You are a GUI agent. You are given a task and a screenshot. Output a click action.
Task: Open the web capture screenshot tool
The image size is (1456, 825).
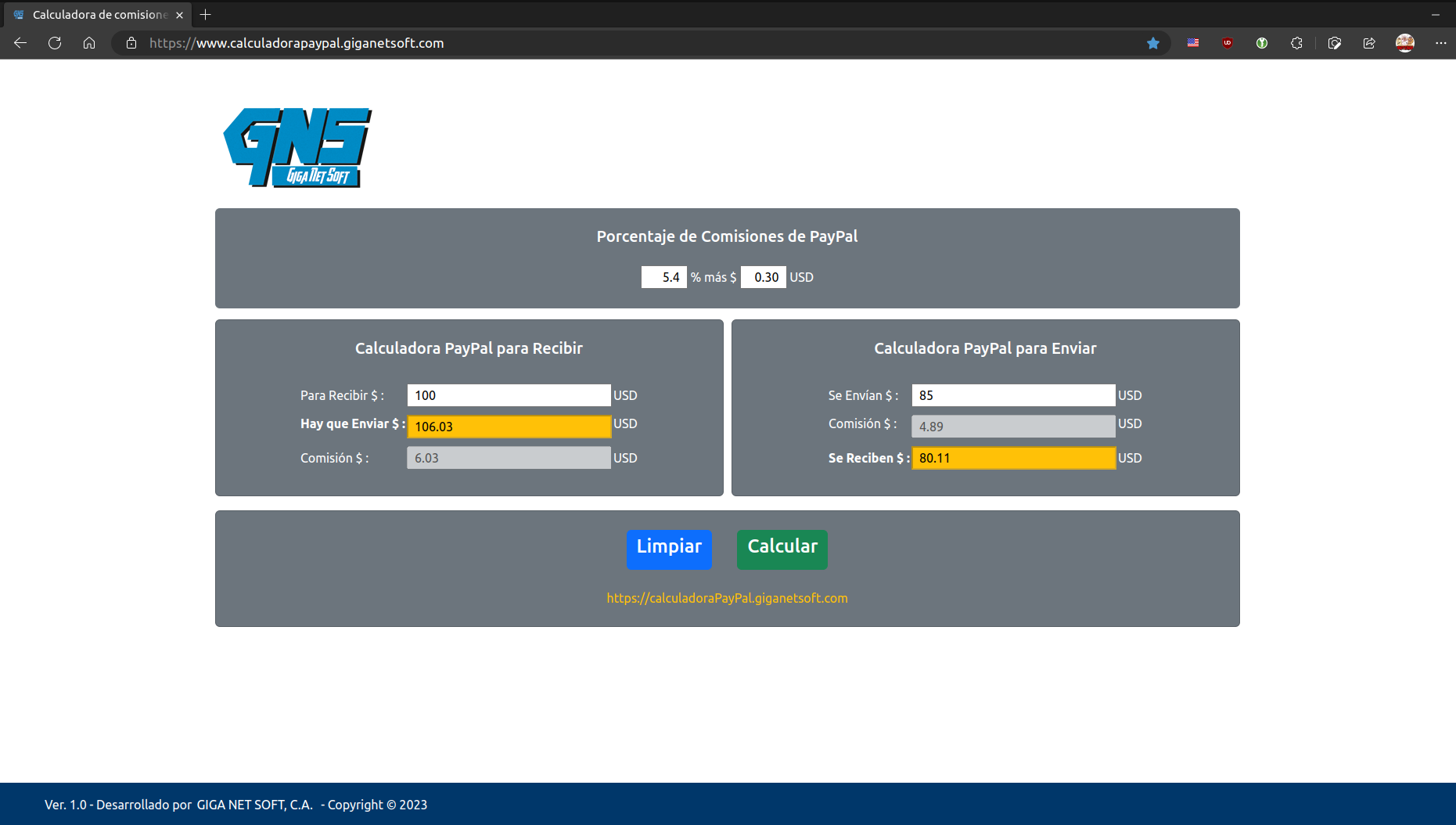tap(1335, 43)
